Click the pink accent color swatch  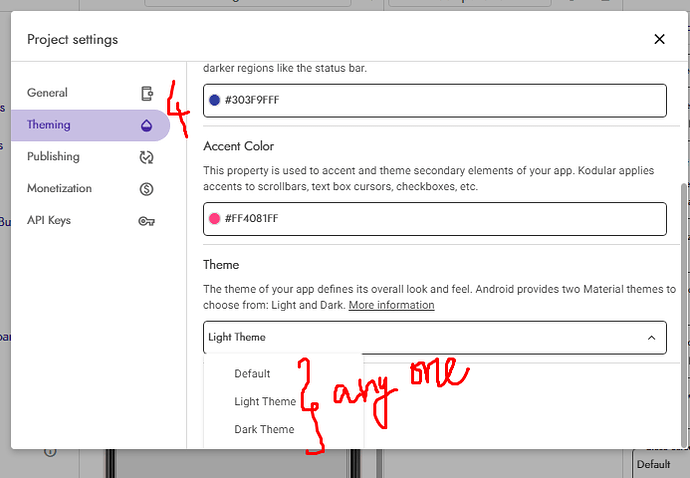coord(214,219)
